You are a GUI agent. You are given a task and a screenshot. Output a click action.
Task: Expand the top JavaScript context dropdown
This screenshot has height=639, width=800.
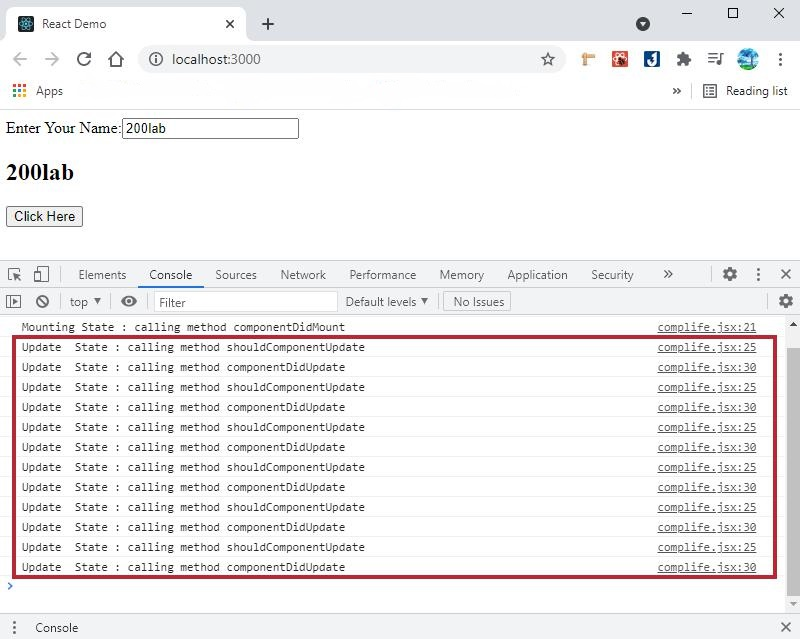(85, 301)
